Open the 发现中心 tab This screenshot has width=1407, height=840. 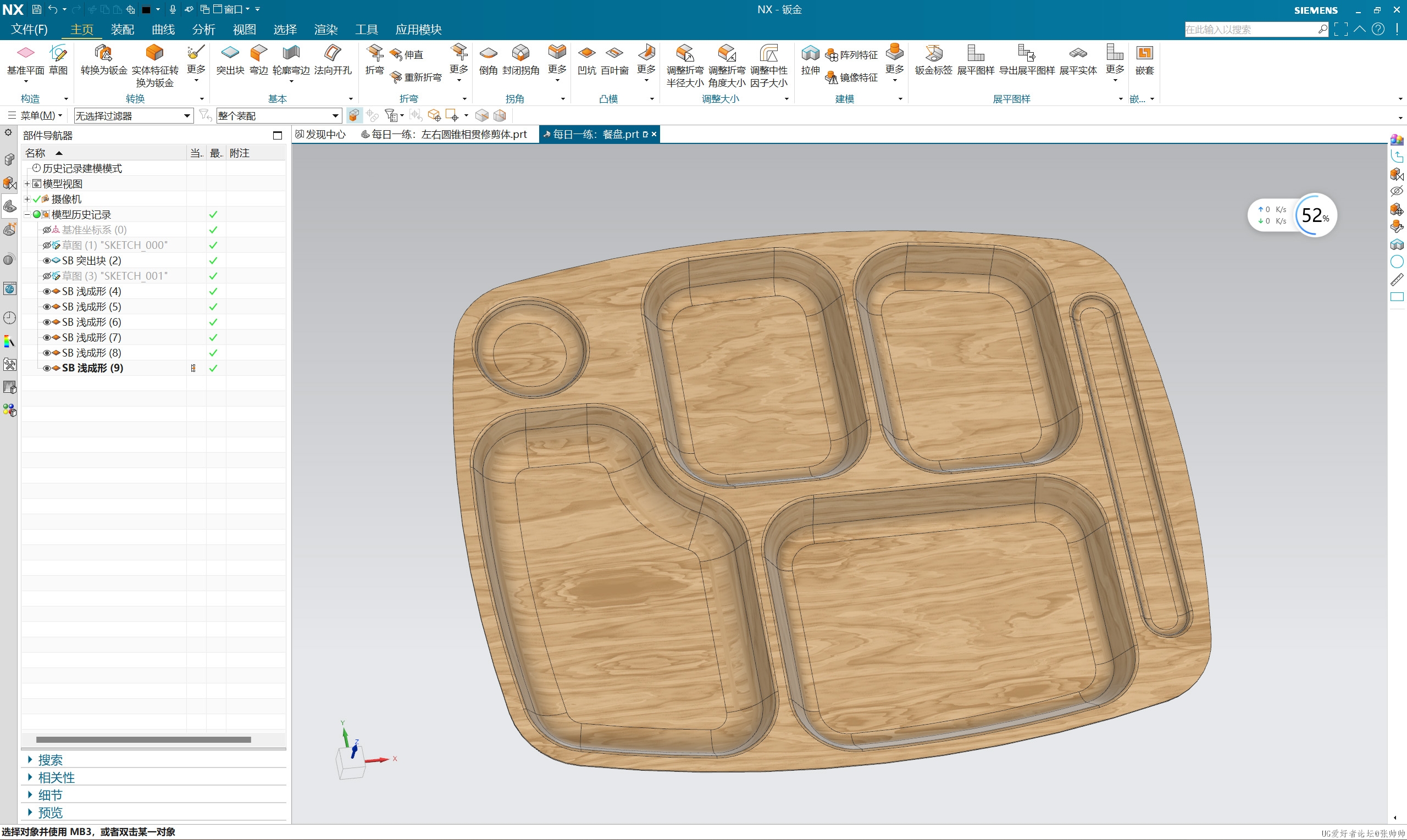320,135
